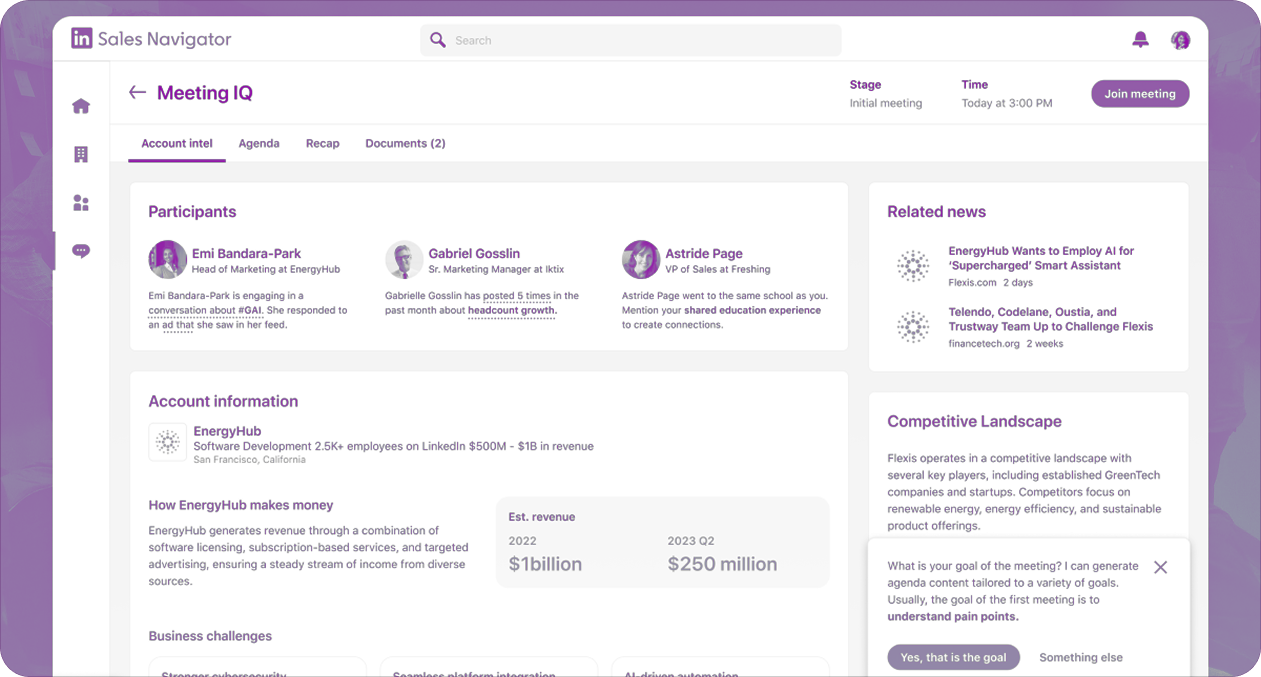This screenshot has width=1261, height=677.
Task: Click the Competitive Landscape heading
Action: [974, 422]
